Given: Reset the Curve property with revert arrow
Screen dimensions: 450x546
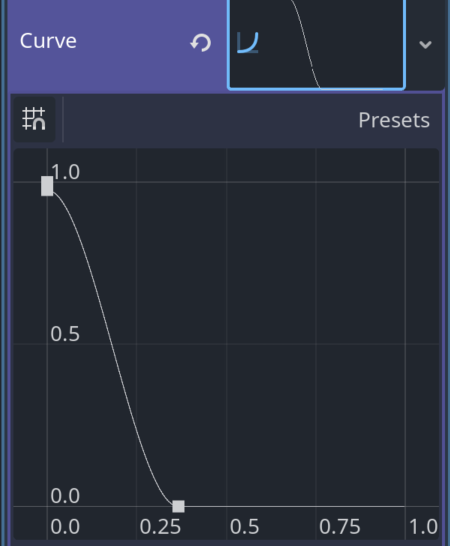Looking at the screenshot, I should tap(201, 43).
